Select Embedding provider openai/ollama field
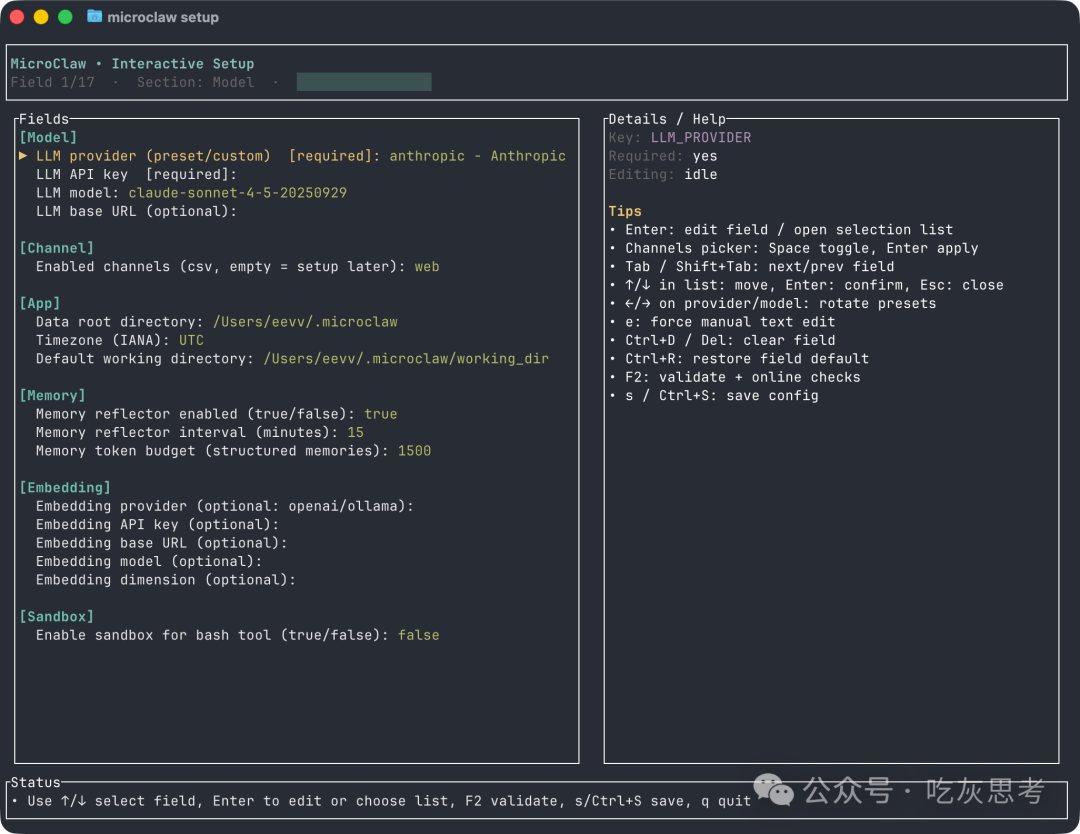1080x834 pixels. click(x=225, y=506)
